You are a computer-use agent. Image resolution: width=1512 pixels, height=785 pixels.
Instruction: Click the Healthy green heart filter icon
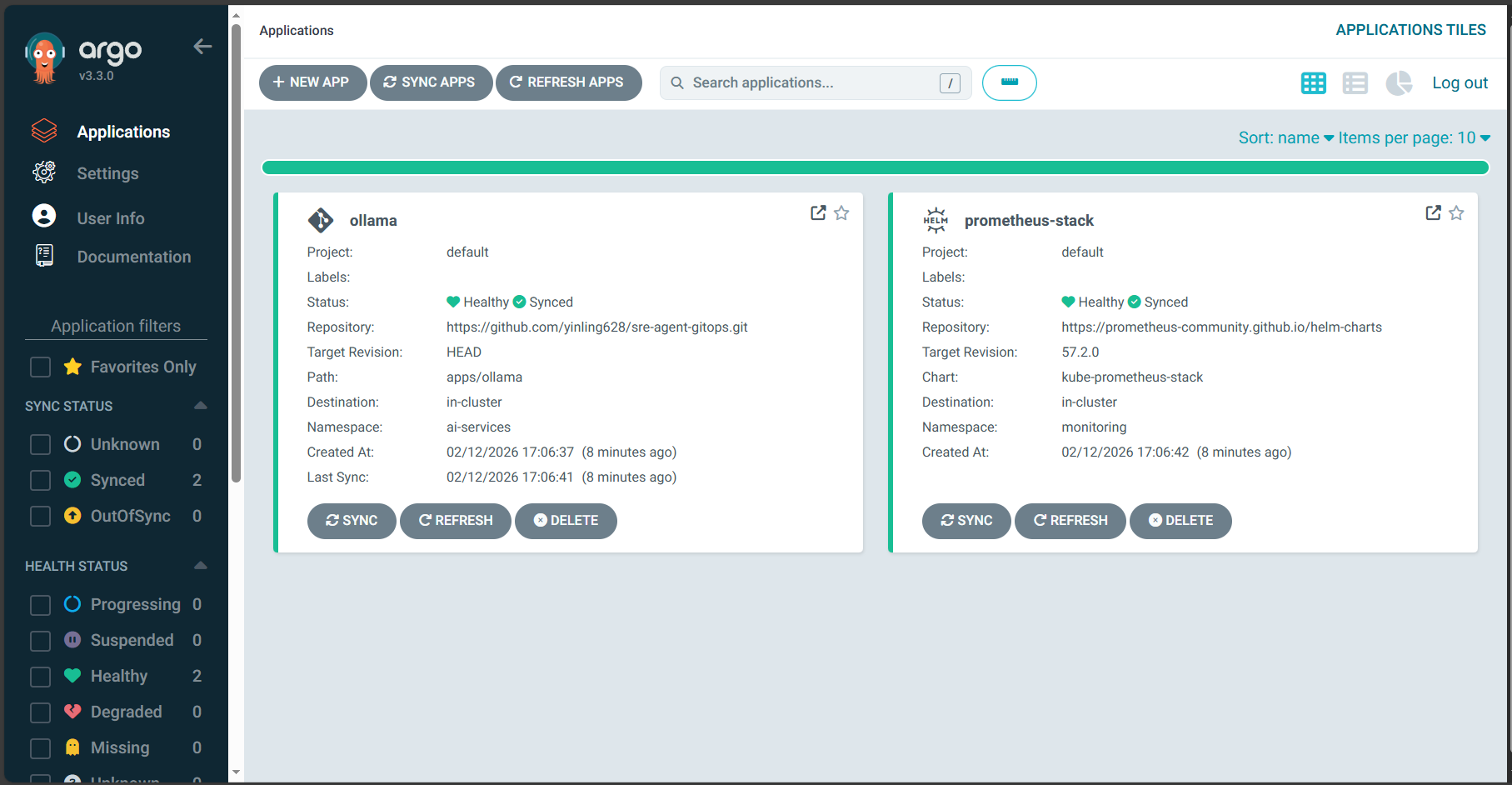pos(72,675)
